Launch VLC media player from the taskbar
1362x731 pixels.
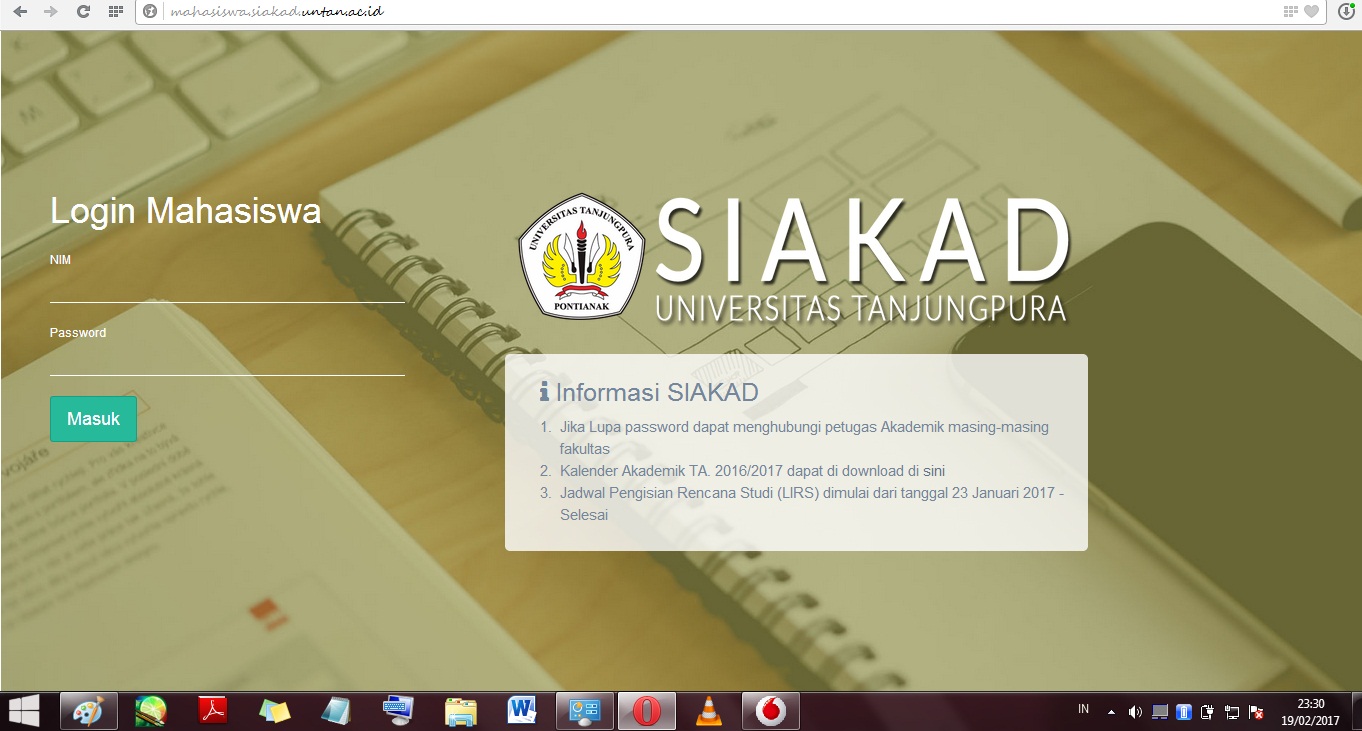click(x=710, y=711)
